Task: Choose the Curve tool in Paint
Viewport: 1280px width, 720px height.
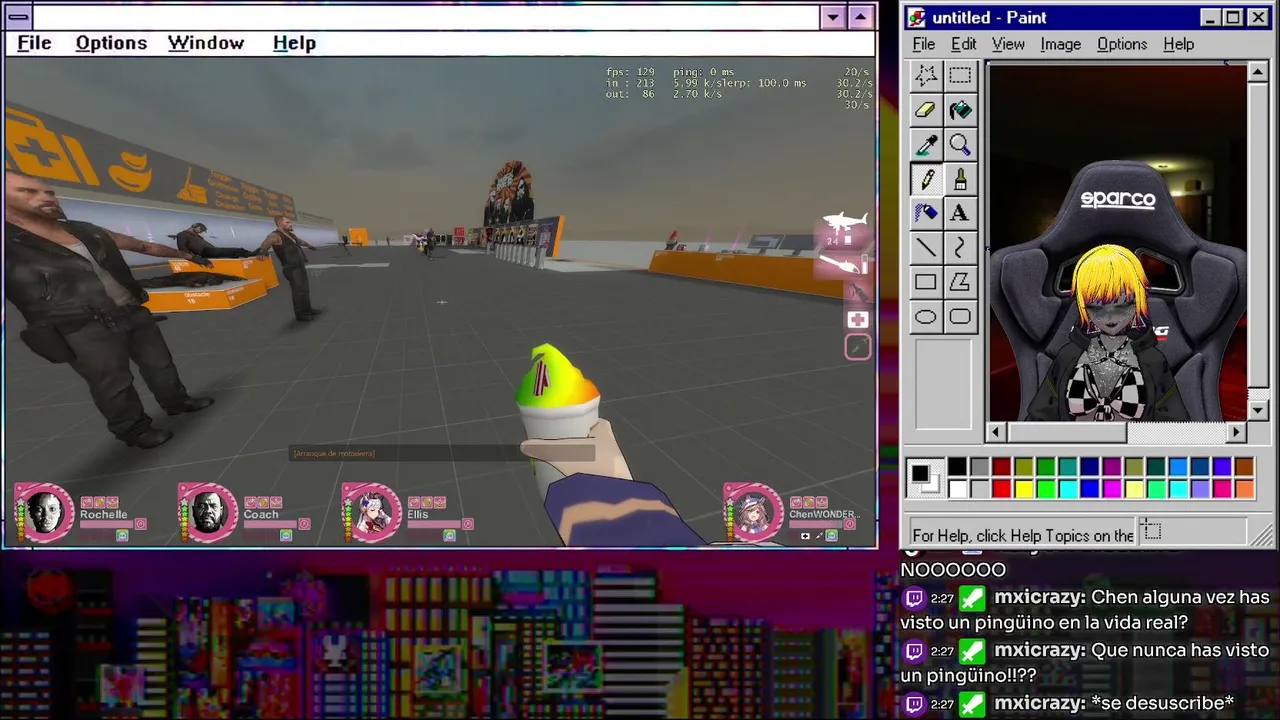Action: [960, 248]
